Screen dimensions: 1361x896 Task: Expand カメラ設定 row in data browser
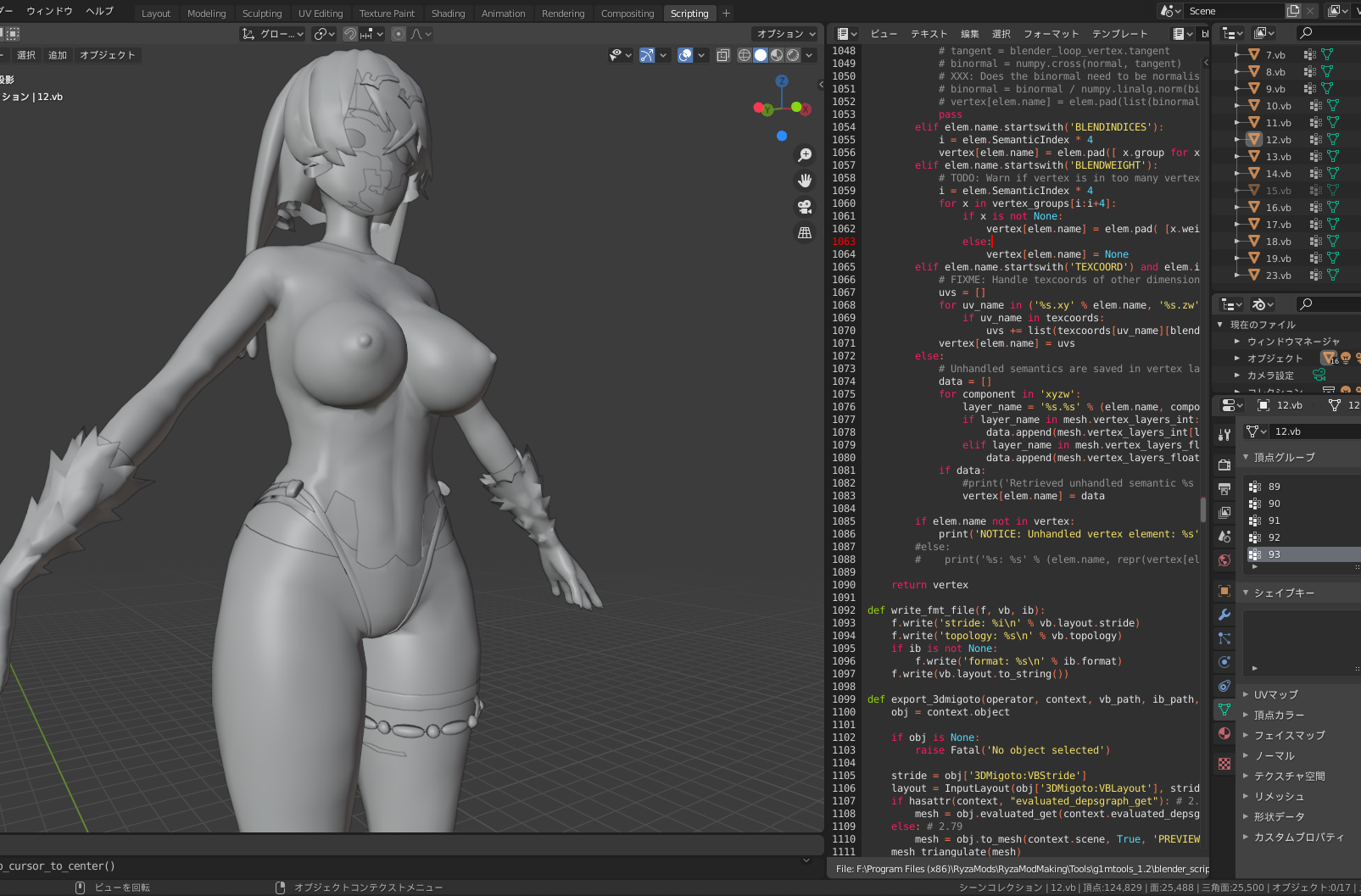1237,376
